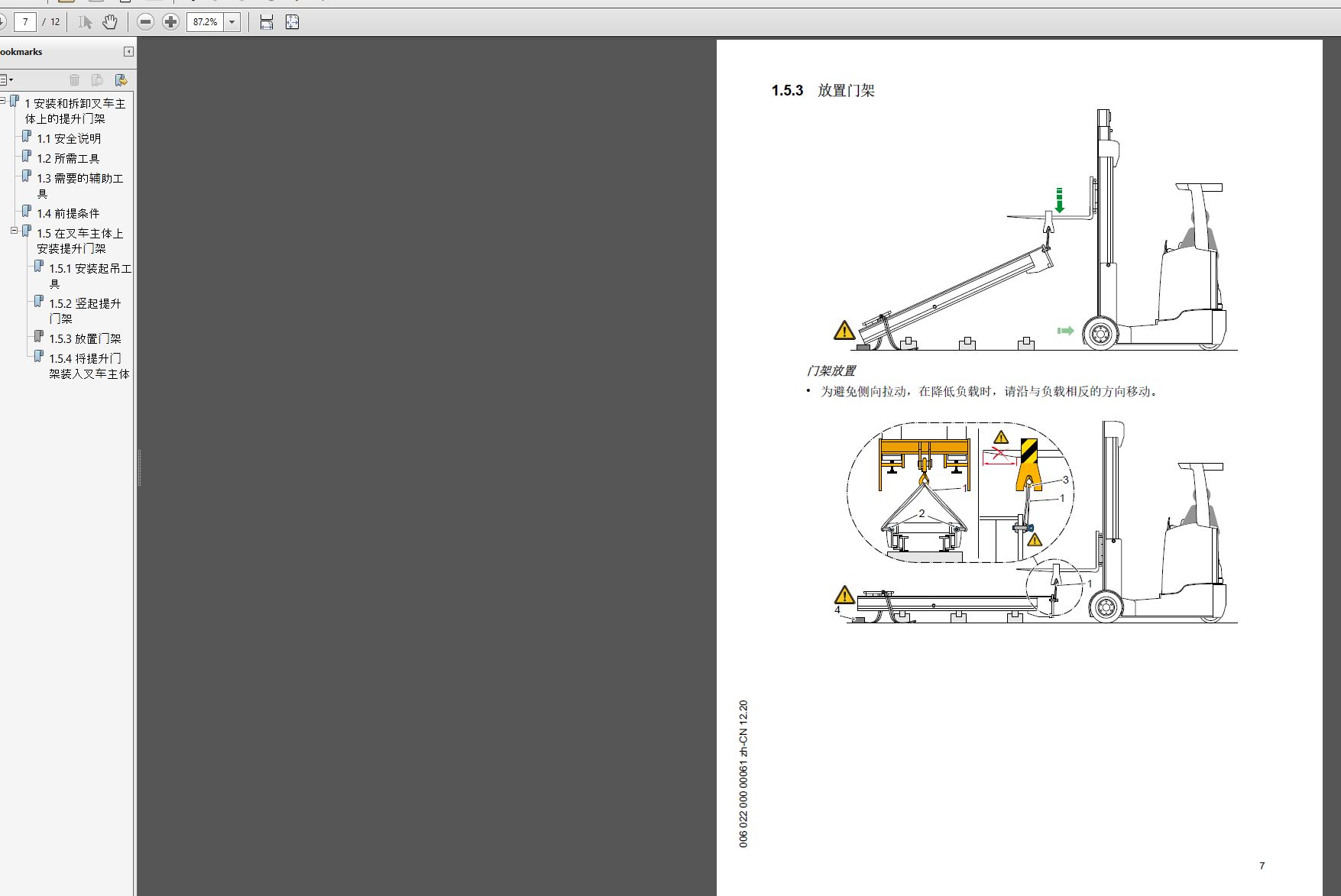This screenshot has width=1341, height=896.
Task: Click the total page count 12 label
Action: 55,22
